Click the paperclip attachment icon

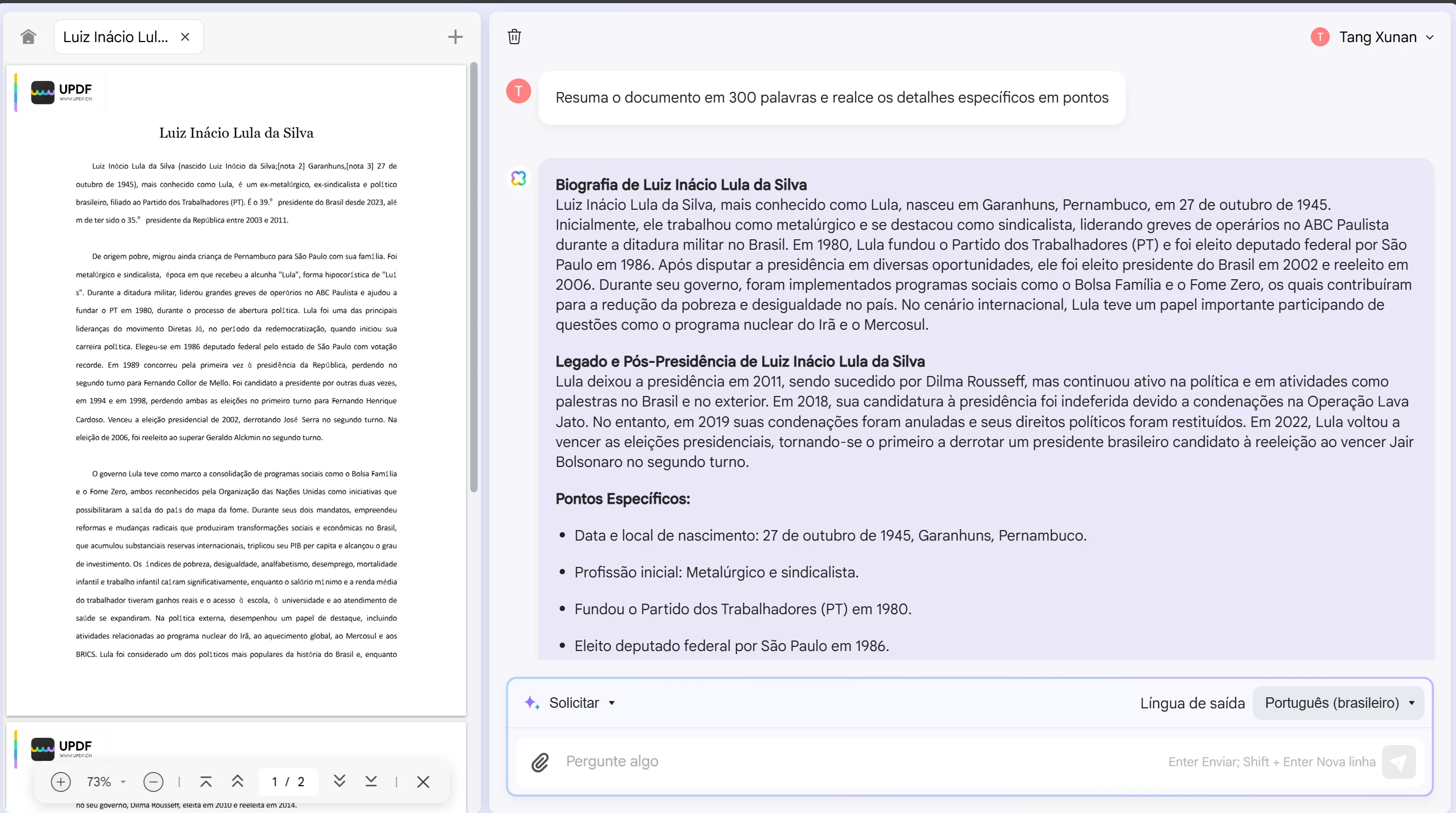click(x=540, y=761)
